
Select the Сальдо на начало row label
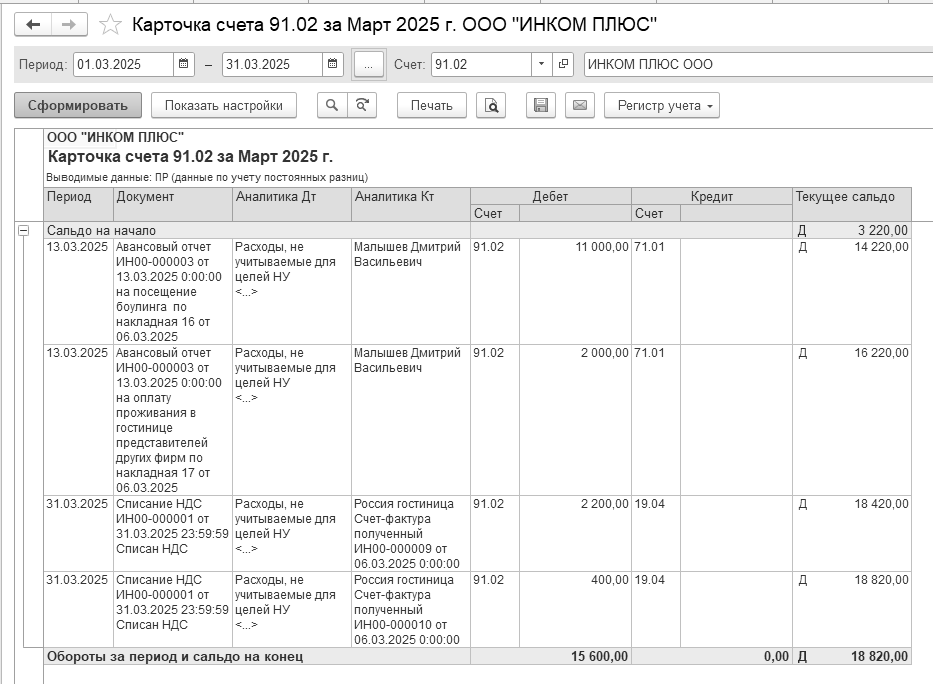click(101, 230)
